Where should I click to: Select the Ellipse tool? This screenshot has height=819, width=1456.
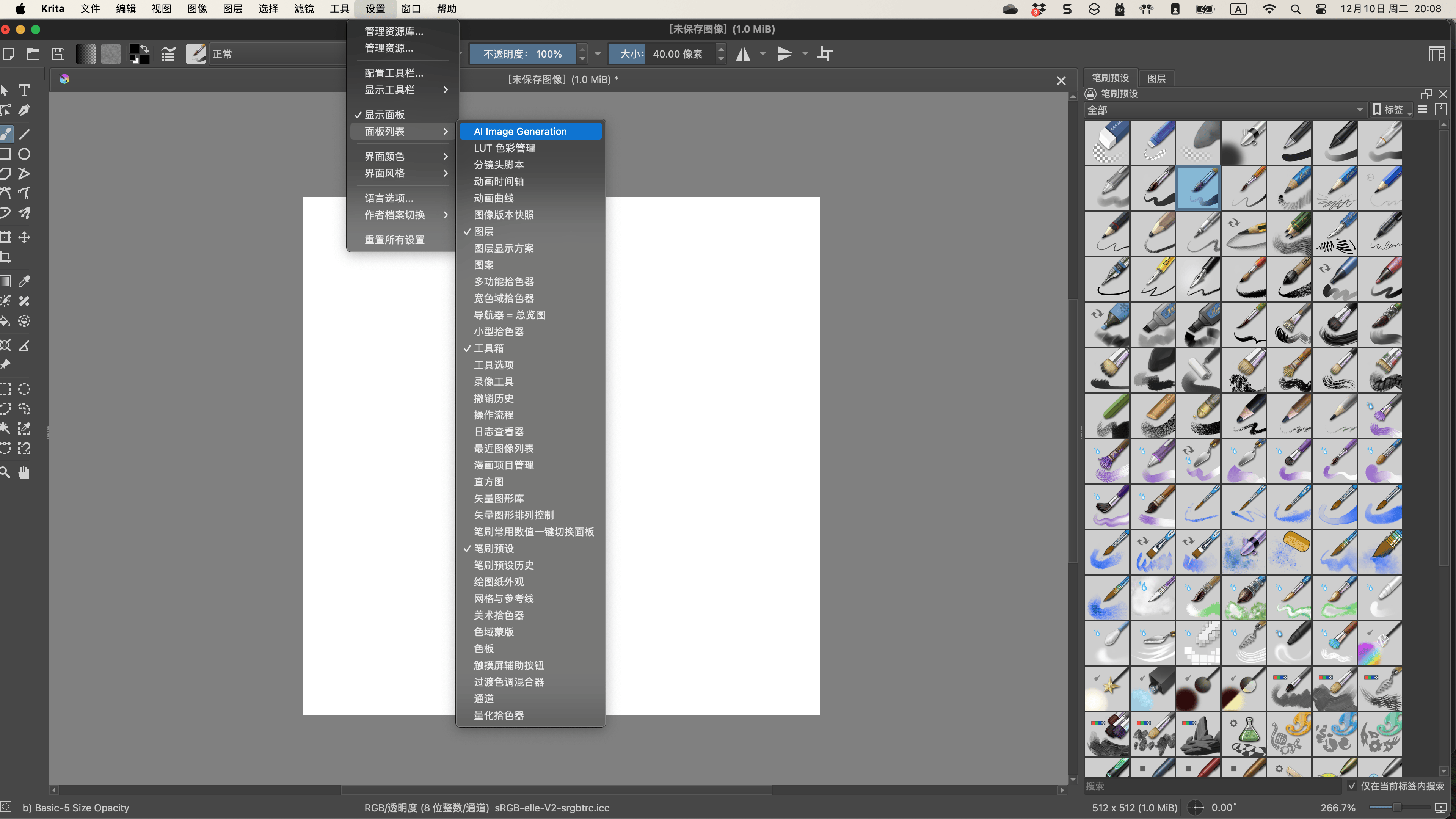(x=24, y=154)
